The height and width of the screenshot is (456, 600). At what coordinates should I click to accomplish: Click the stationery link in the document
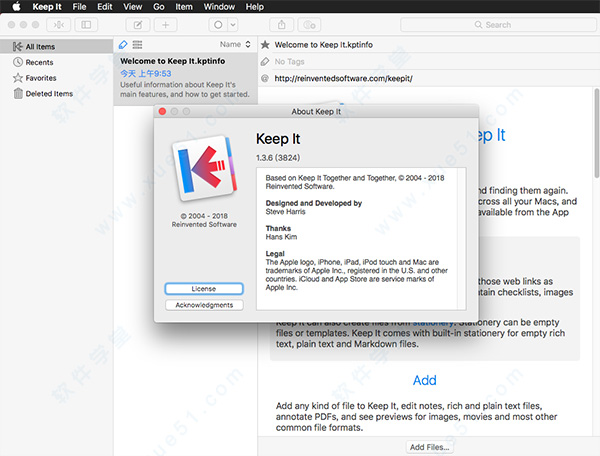tap(432, 324)
